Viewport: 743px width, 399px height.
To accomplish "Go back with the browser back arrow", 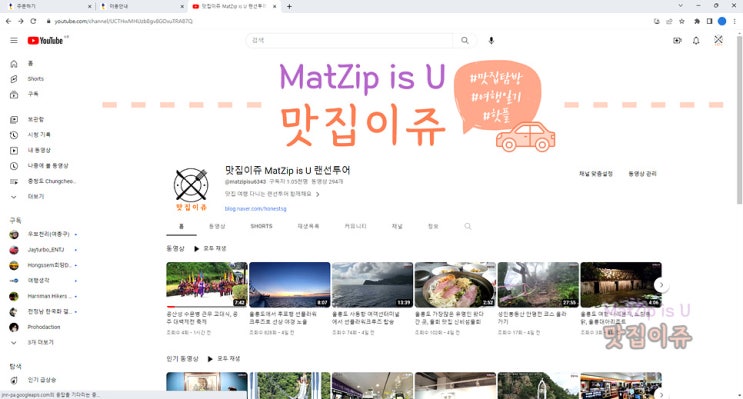I will point(9,21).
